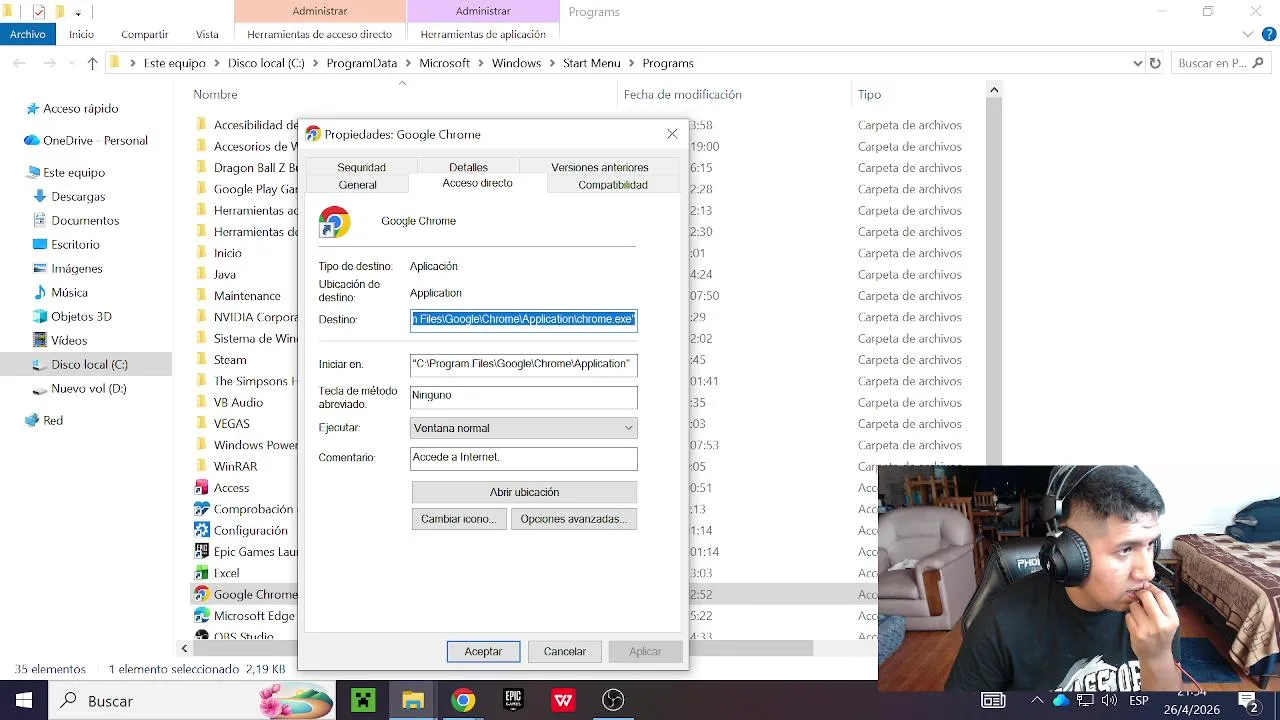Open File Explorer from the taskbar
Viewport: 1280px width, 720px height.
(x=413, y=700)
